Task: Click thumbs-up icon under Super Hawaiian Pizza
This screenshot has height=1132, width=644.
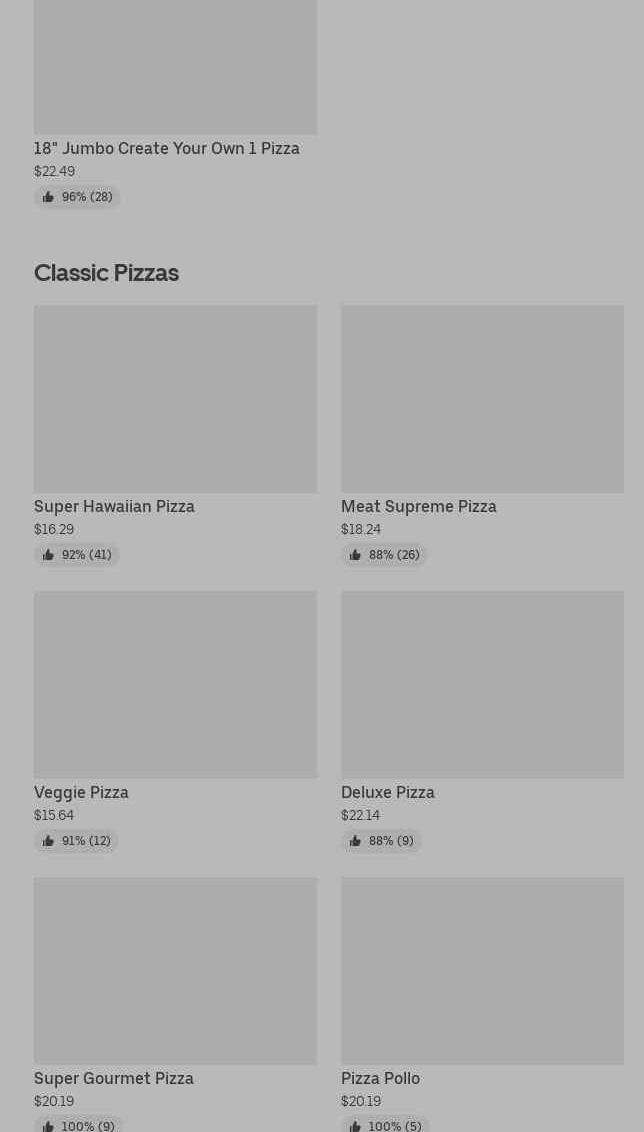Action: coord(48,555)
